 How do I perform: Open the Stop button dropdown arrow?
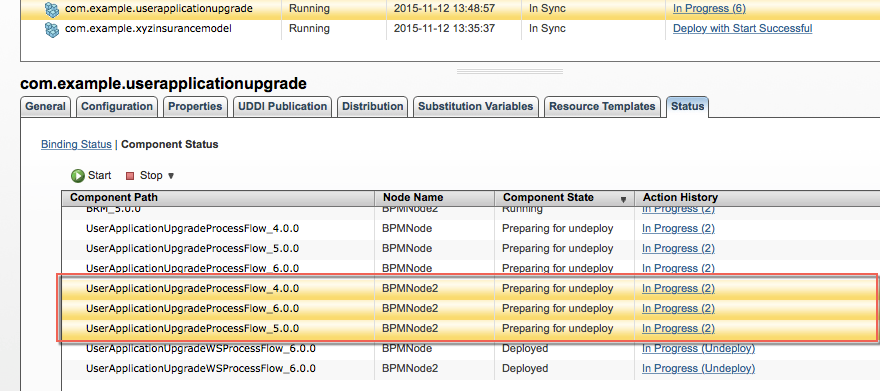[x=171, y=176]
